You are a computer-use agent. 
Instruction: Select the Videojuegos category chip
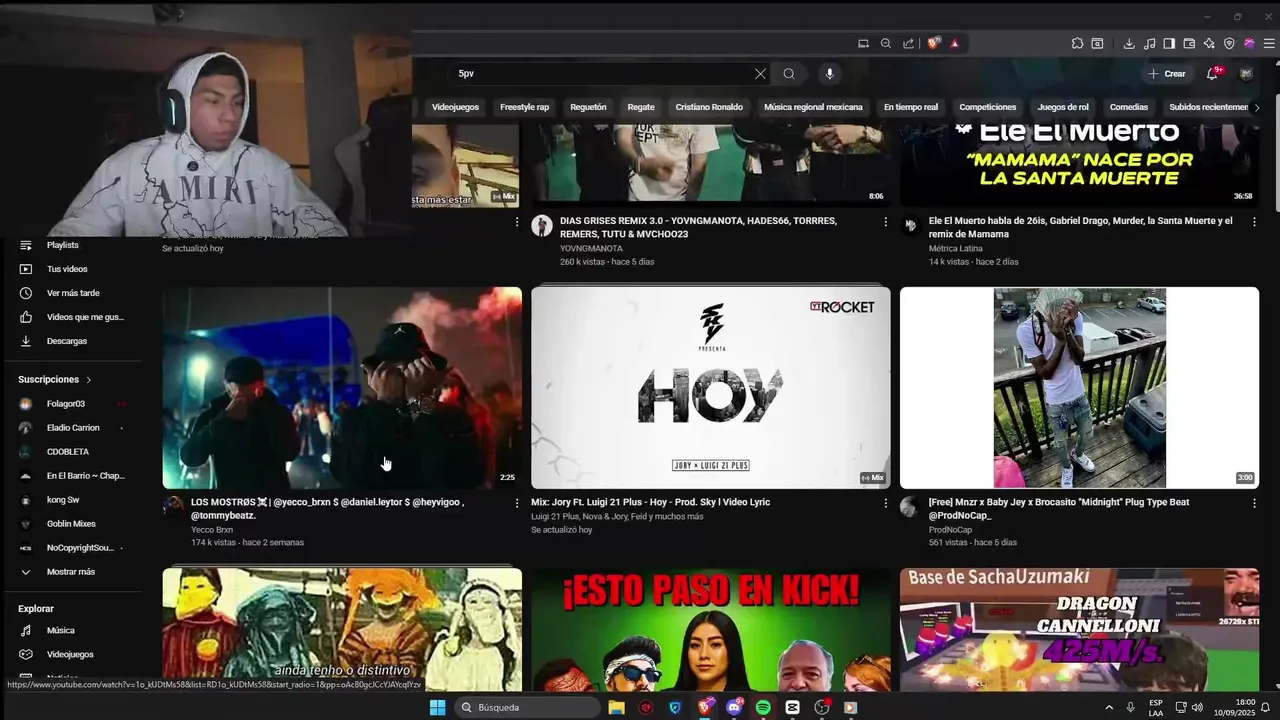pyautogui.click(x=455, y=107)
